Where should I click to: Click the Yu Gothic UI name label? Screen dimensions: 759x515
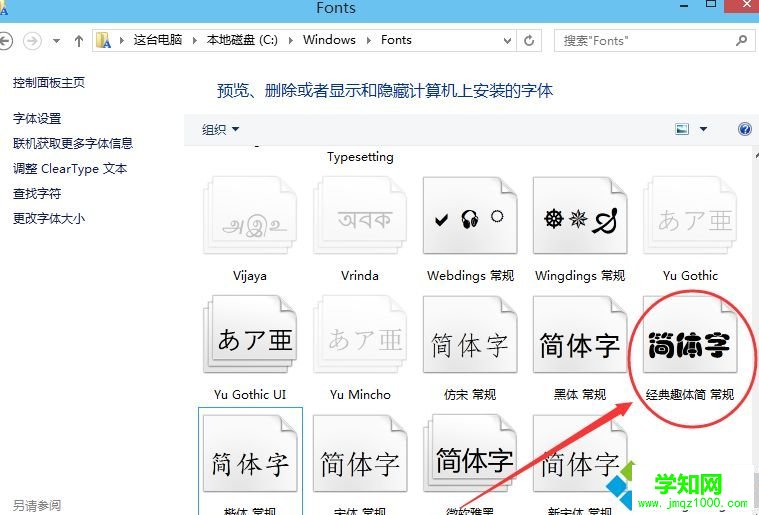pyautogui.click(x=250, y=394)
